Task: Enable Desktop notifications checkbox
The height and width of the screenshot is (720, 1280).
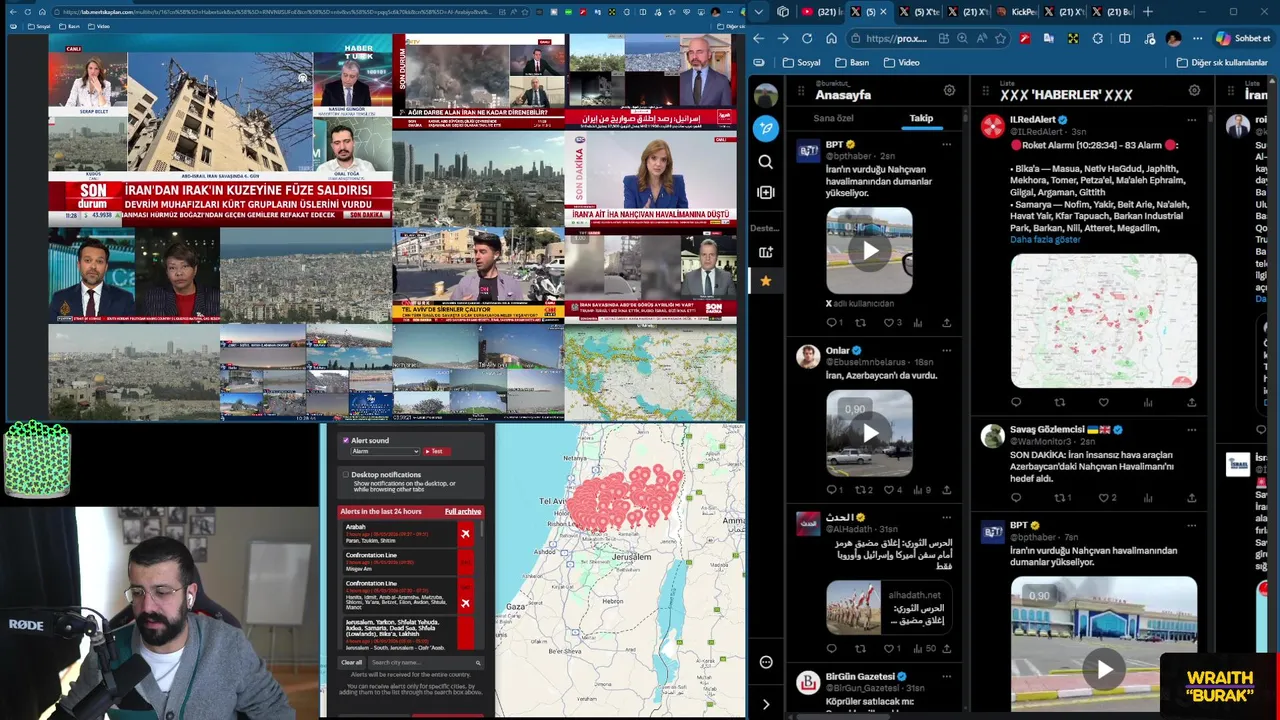Action: coord(346,475)
